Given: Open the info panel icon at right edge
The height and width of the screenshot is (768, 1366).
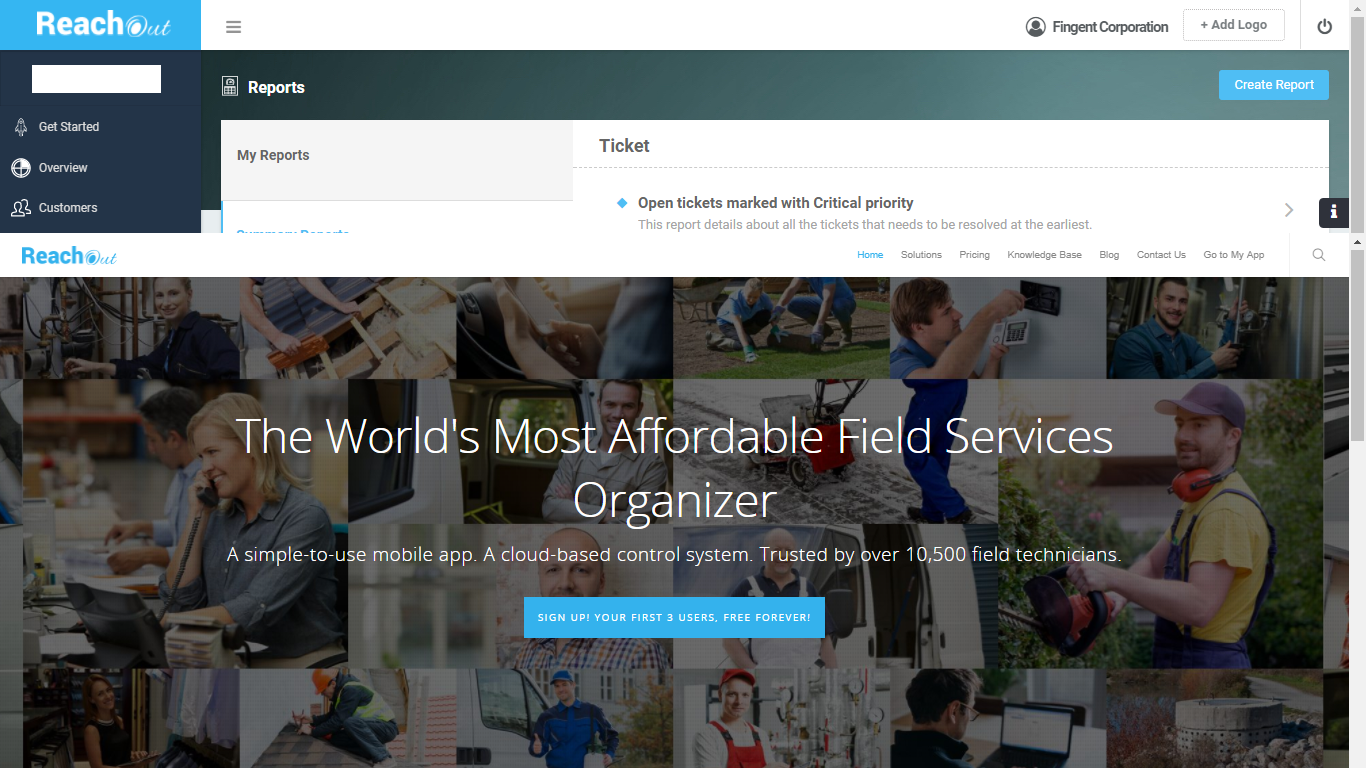Looking at the screenshot, I should tap(1334, 212).
